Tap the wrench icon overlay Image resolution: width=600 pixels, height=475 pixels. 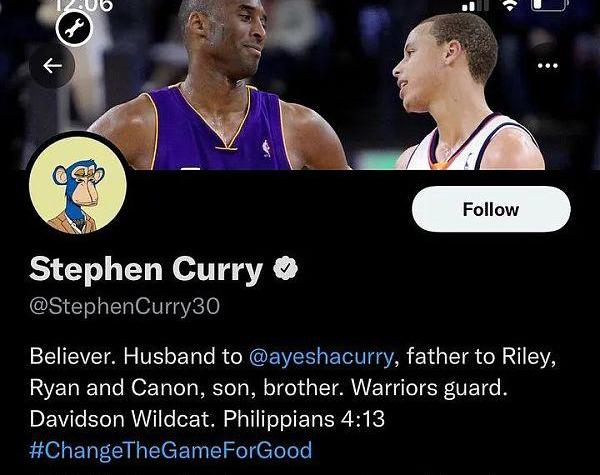coord(74,29)
